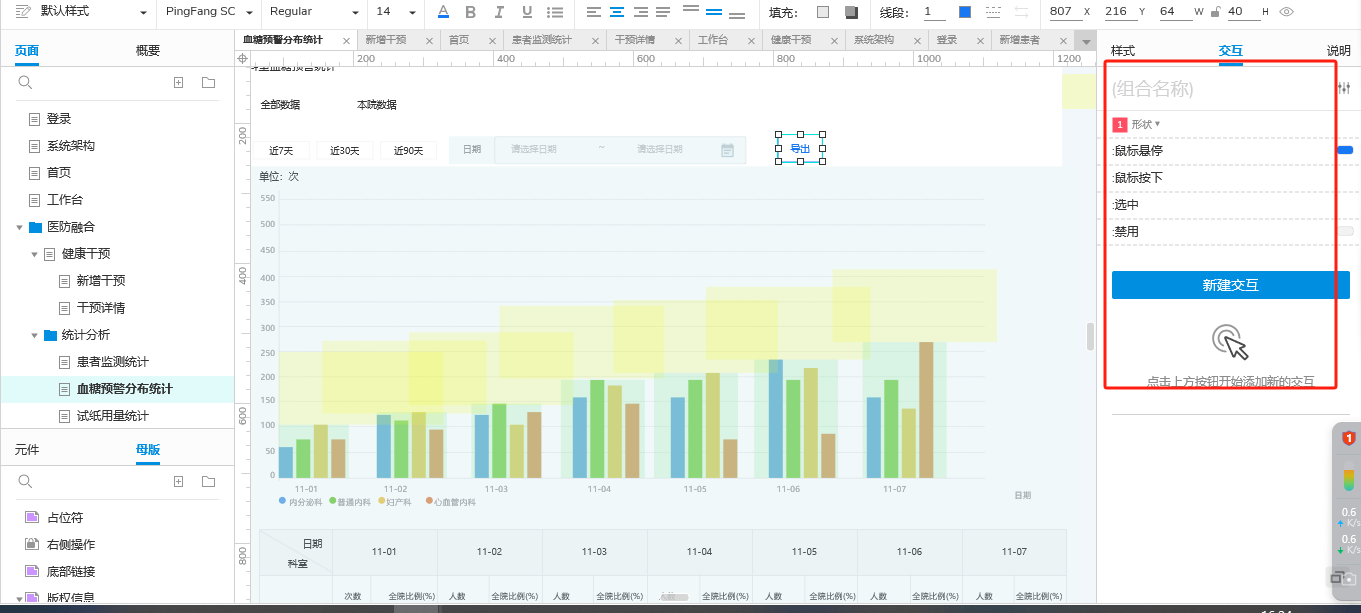Align text right
The image size is (1361, 613).
640,12
